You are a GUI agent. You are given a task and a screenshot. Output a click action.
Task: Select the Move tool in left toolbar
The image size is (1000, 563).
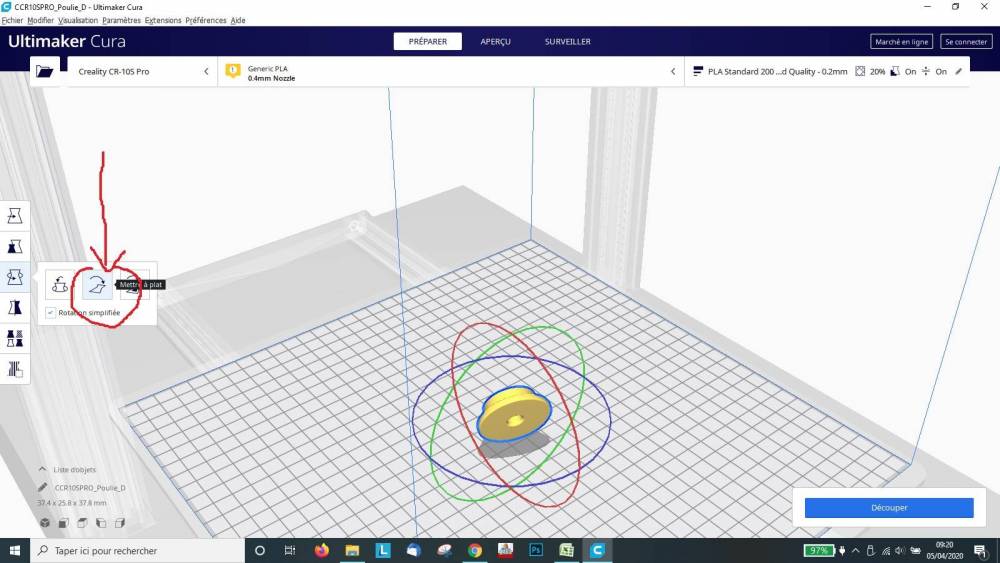pyautogui.click(x=15, y=216)
